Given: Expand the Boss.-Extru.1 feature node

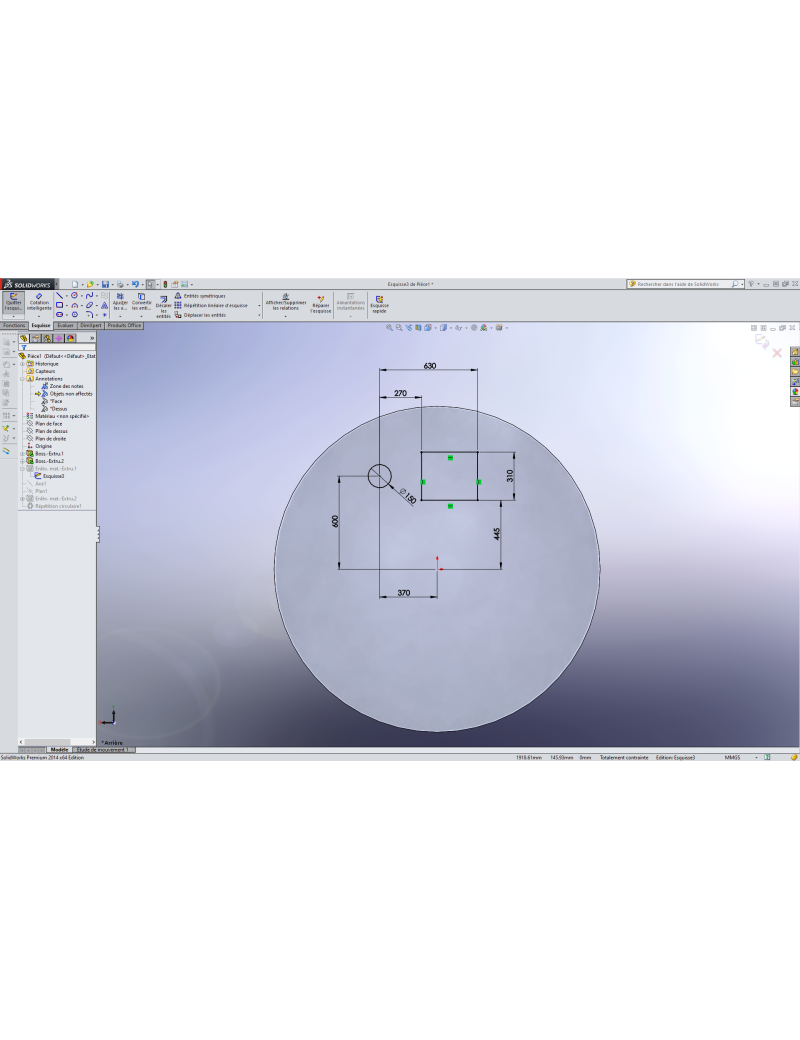Looking at the screenshot, I should [x=22, y=453].
